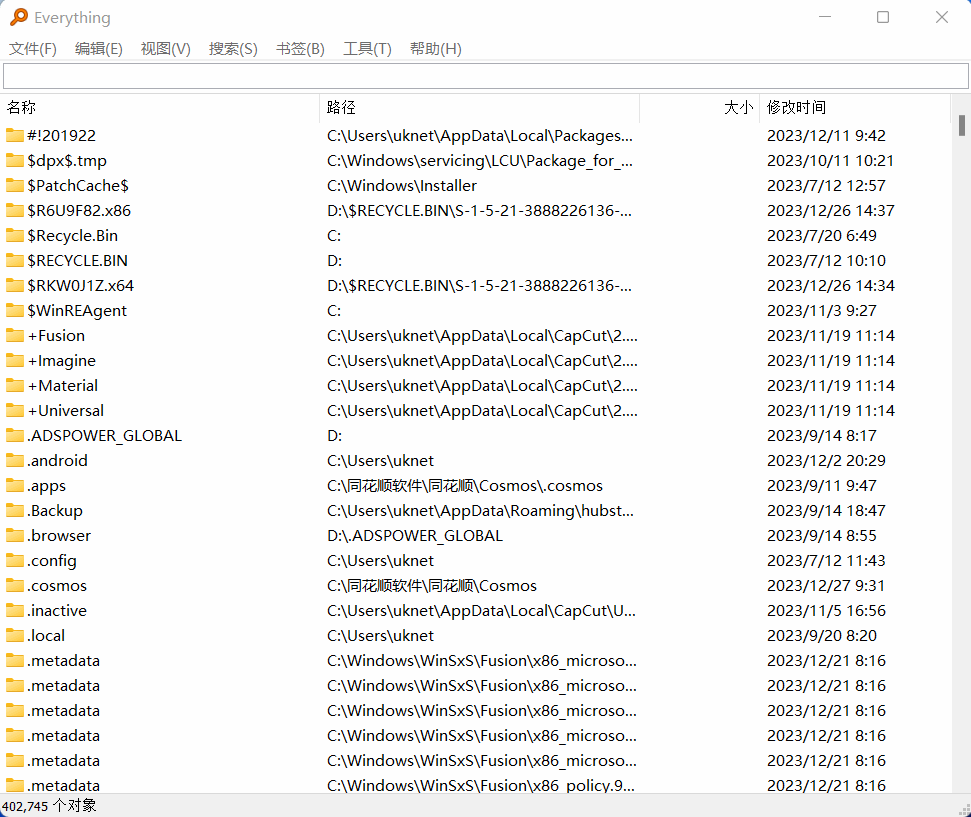971x817 pixels.
Task: Click the folder icon of .android
Action: click(x=15, y=460)
